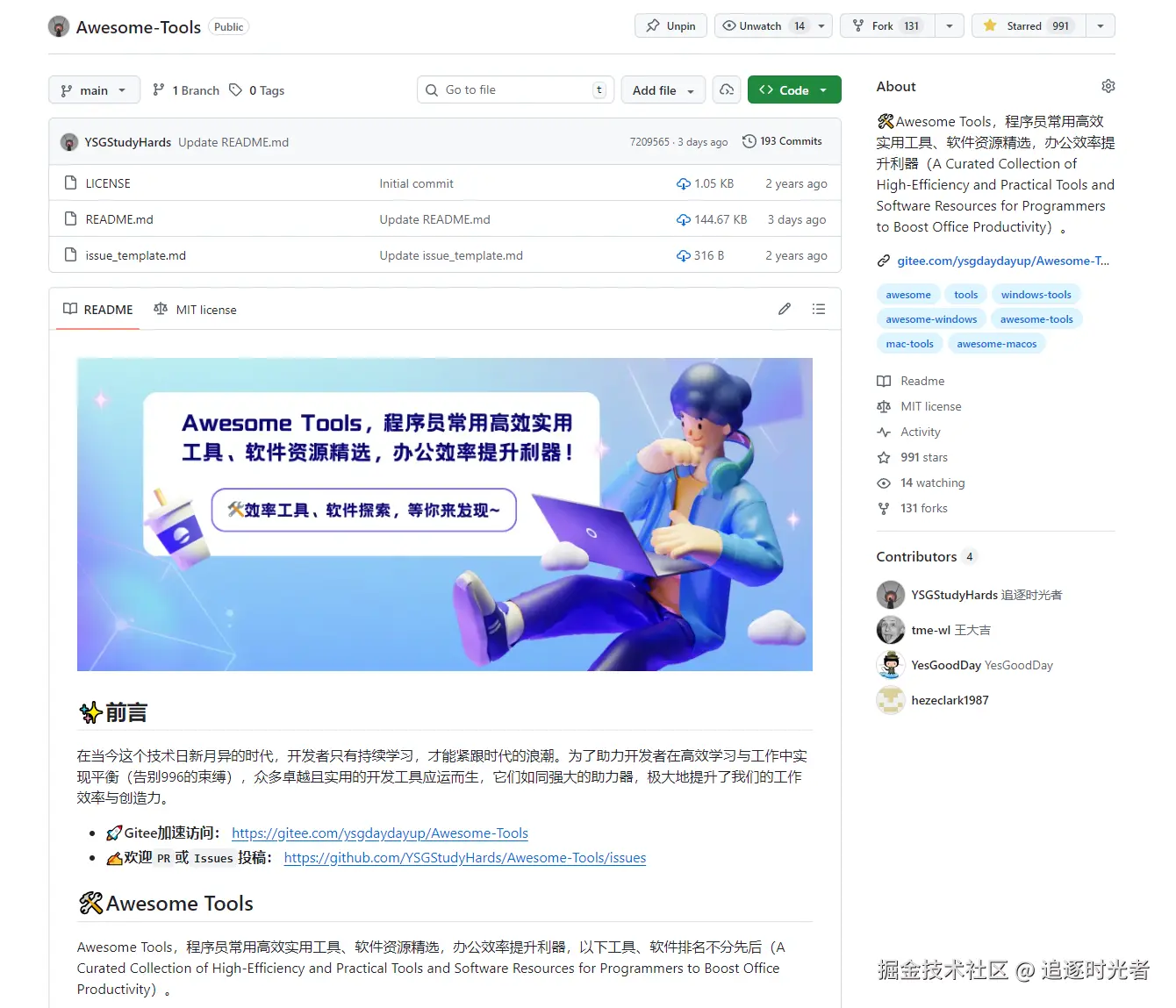Screen dimensions: 1176x1008
Task: Open the issue_template.md file
Action: [x=136, y=255]
